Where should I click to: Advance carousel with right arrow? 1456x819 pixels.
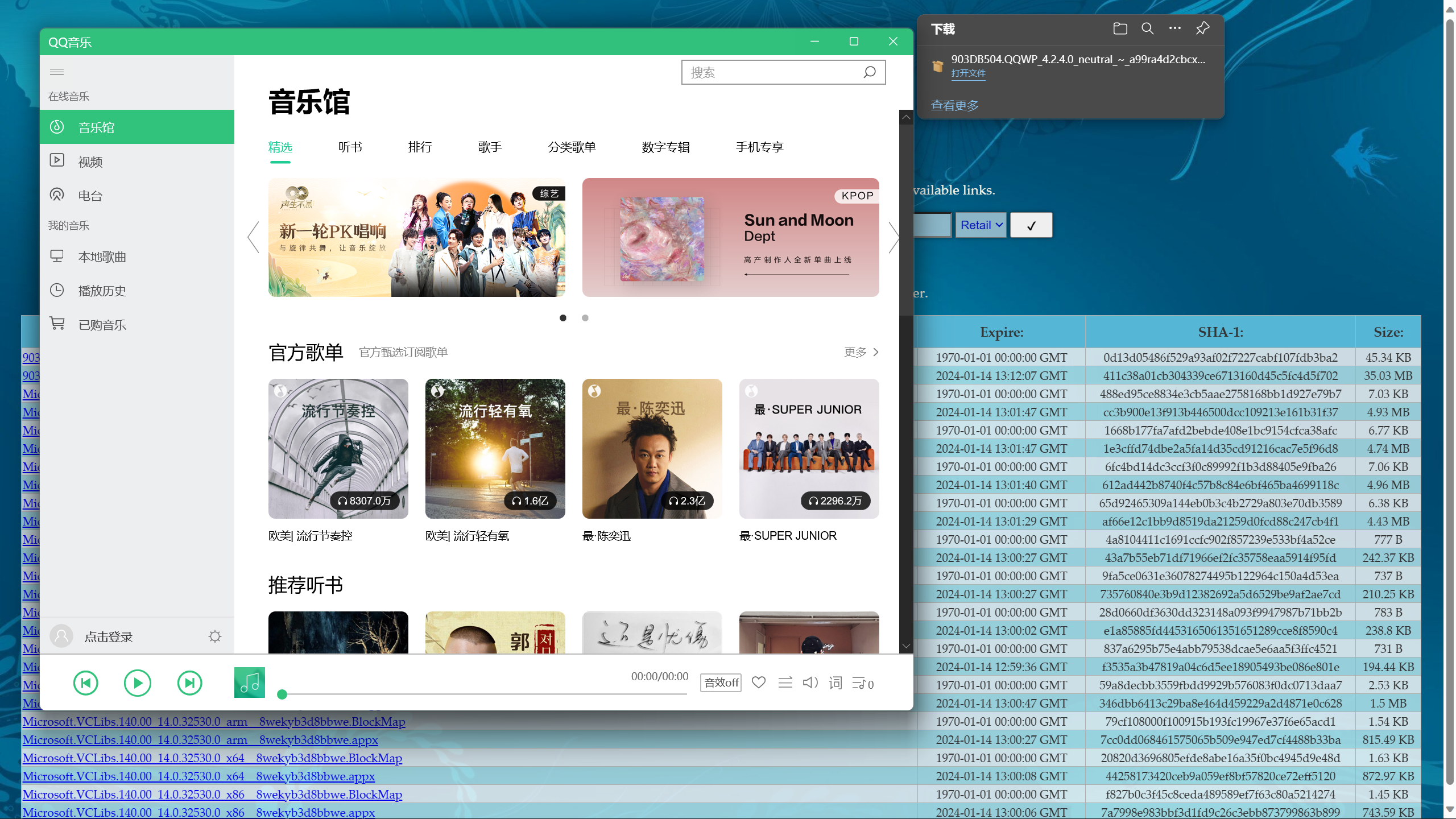pos(895,237)
